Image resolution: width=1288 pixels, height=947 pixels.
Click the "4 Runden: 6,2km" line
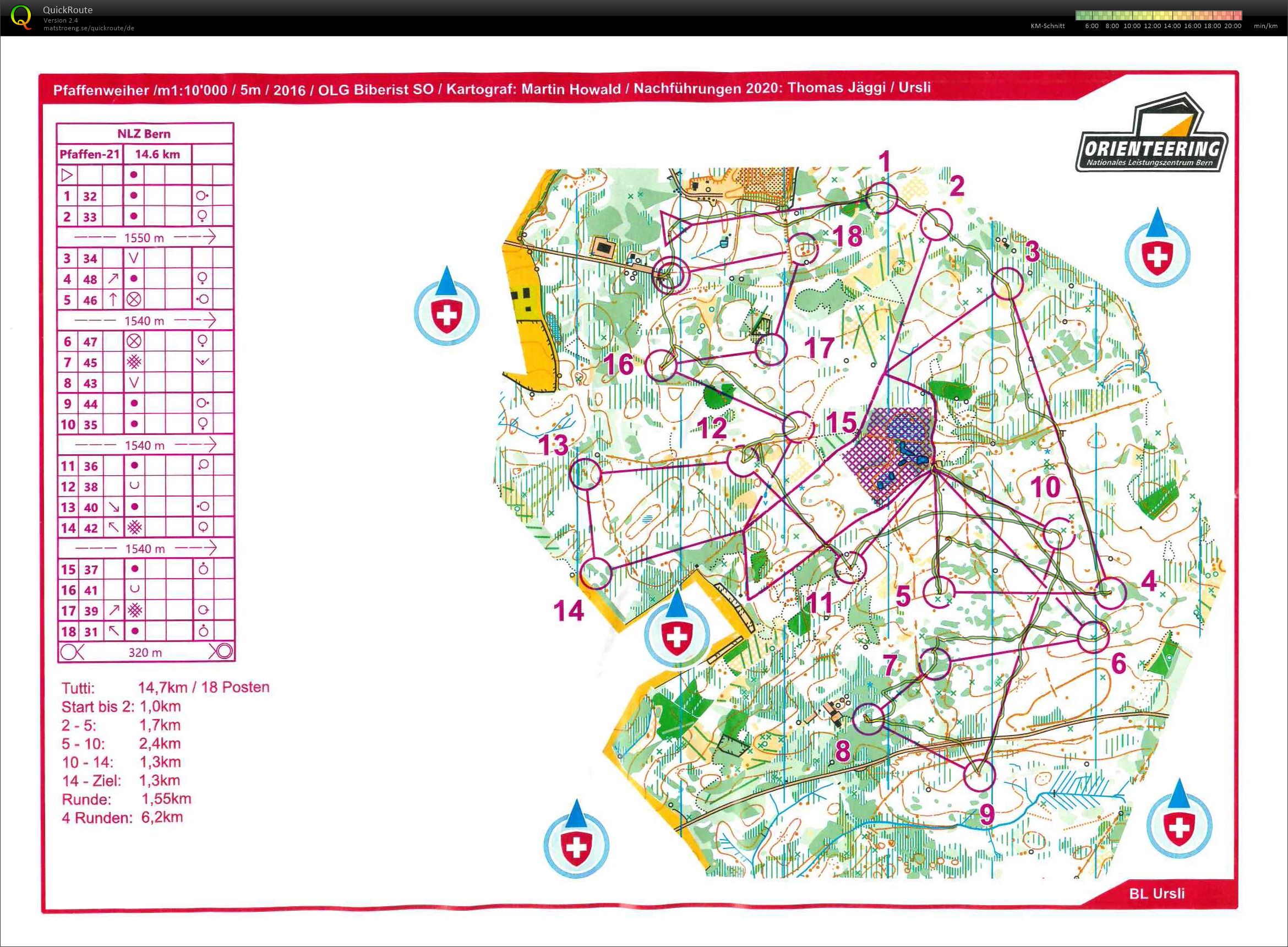[x=123, y=818]
